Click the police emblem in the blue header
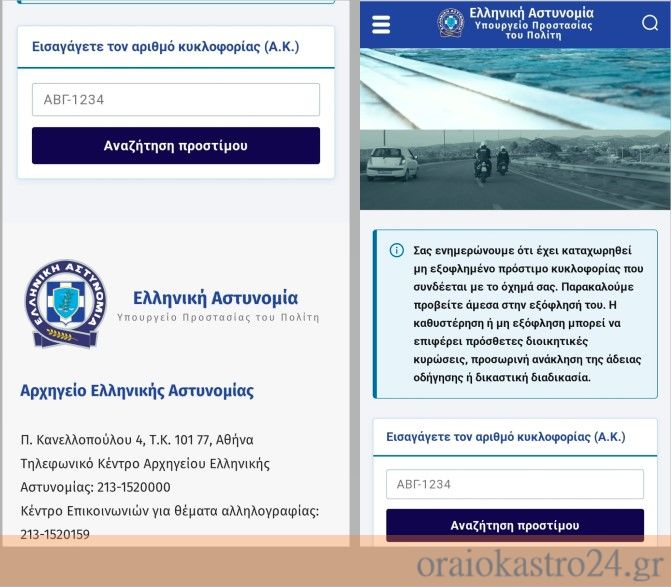Screen dimensions: 671x587 [450, 23]
